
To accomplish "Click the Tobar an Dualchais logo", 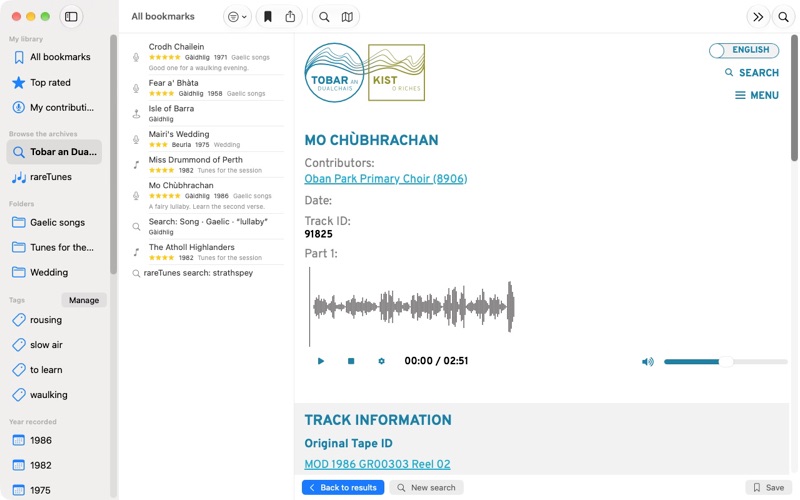I will [x=335, y=72].
